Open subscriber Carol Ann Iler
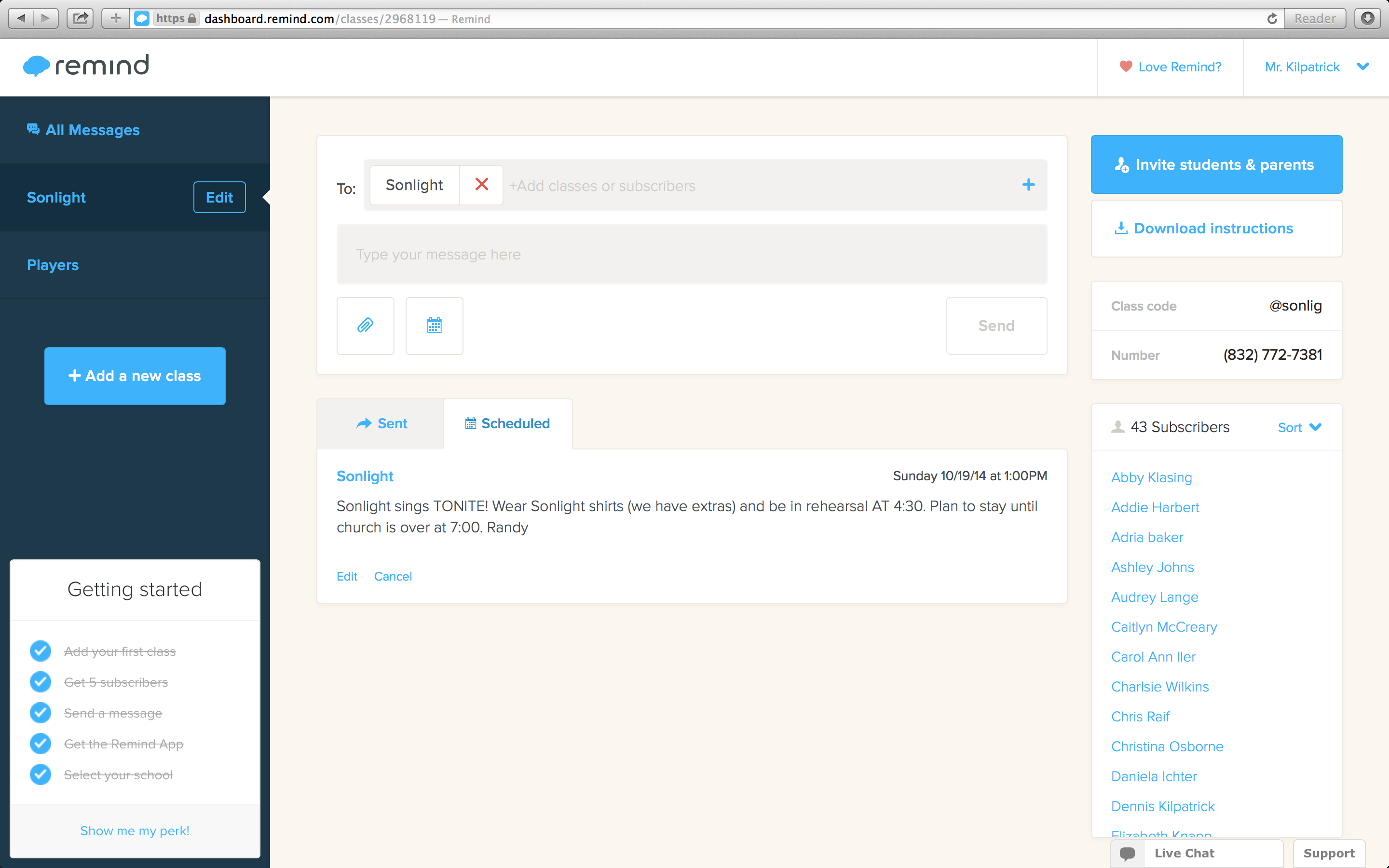 pyautogui.click(x=1153, y=657)
